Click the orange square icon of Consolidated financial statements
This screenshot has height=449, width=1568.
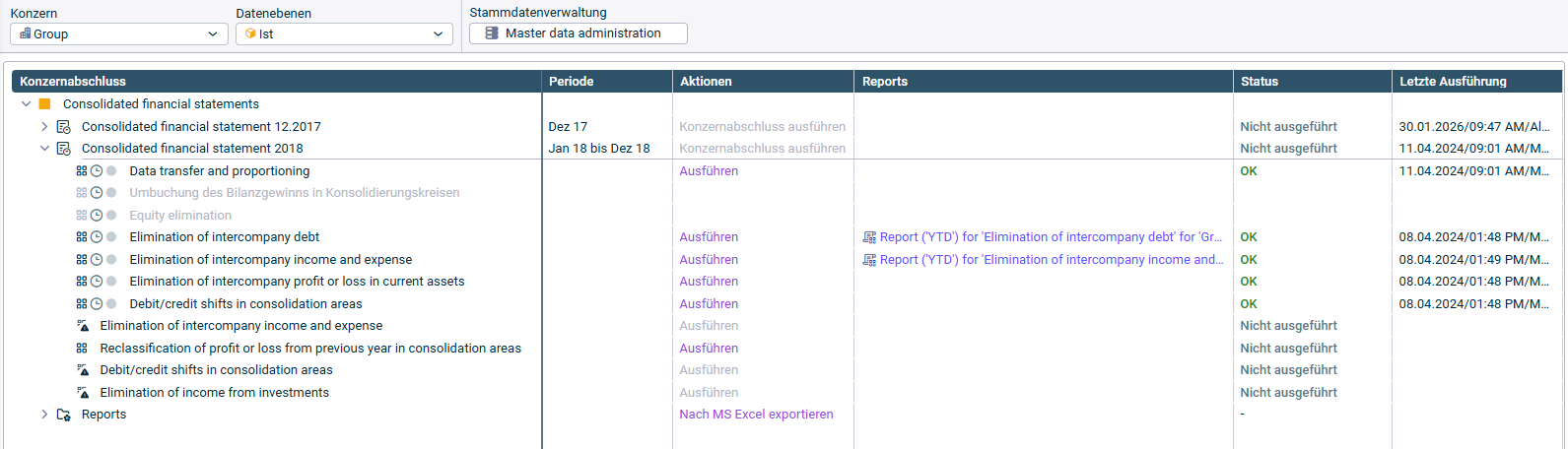click(x=44, y=104)
